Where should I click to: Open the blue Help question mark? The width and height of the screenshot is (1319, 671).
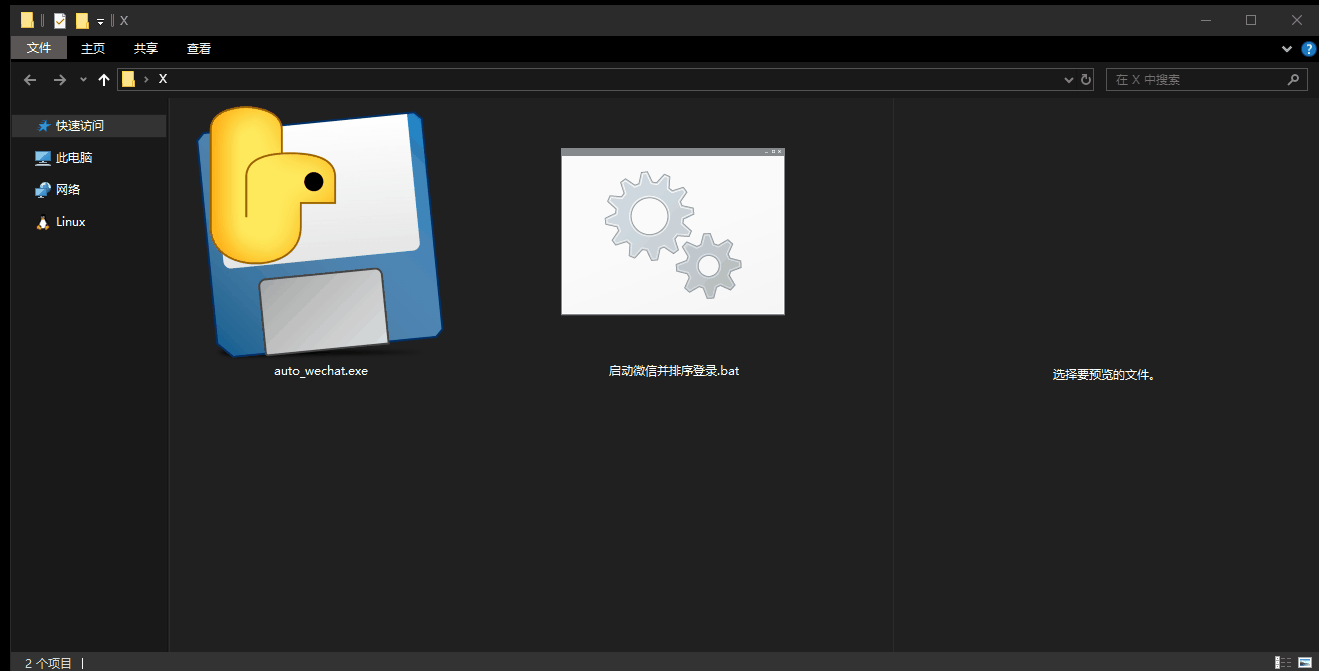coord(1308,49)
